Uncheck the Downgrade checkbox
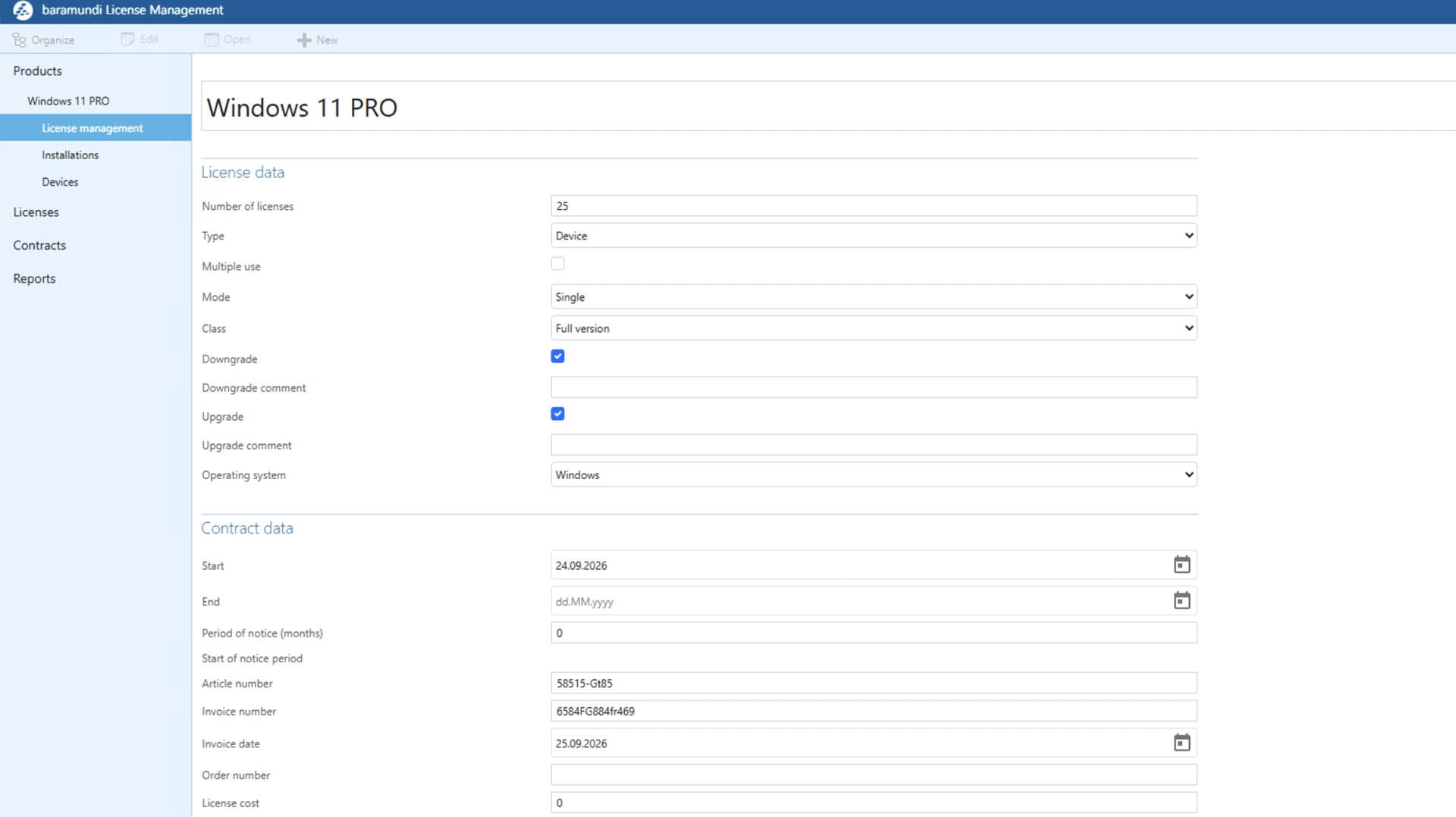The image size is (1456, 817). [x=557, y=356]
